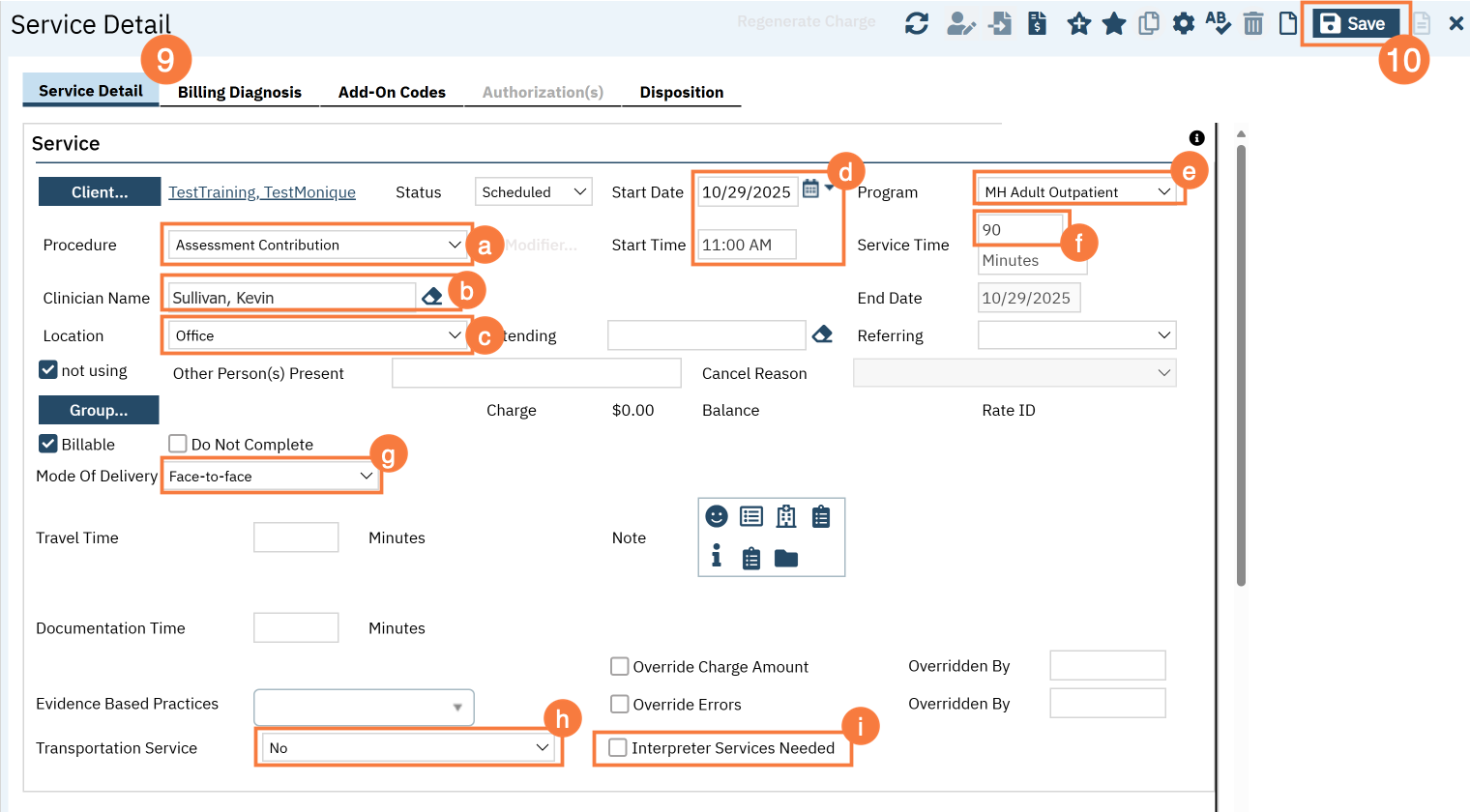Viewport: 1470px width, 812px height.
Task: Uncheck the Billable checkbox
Action: pos(48,444)
